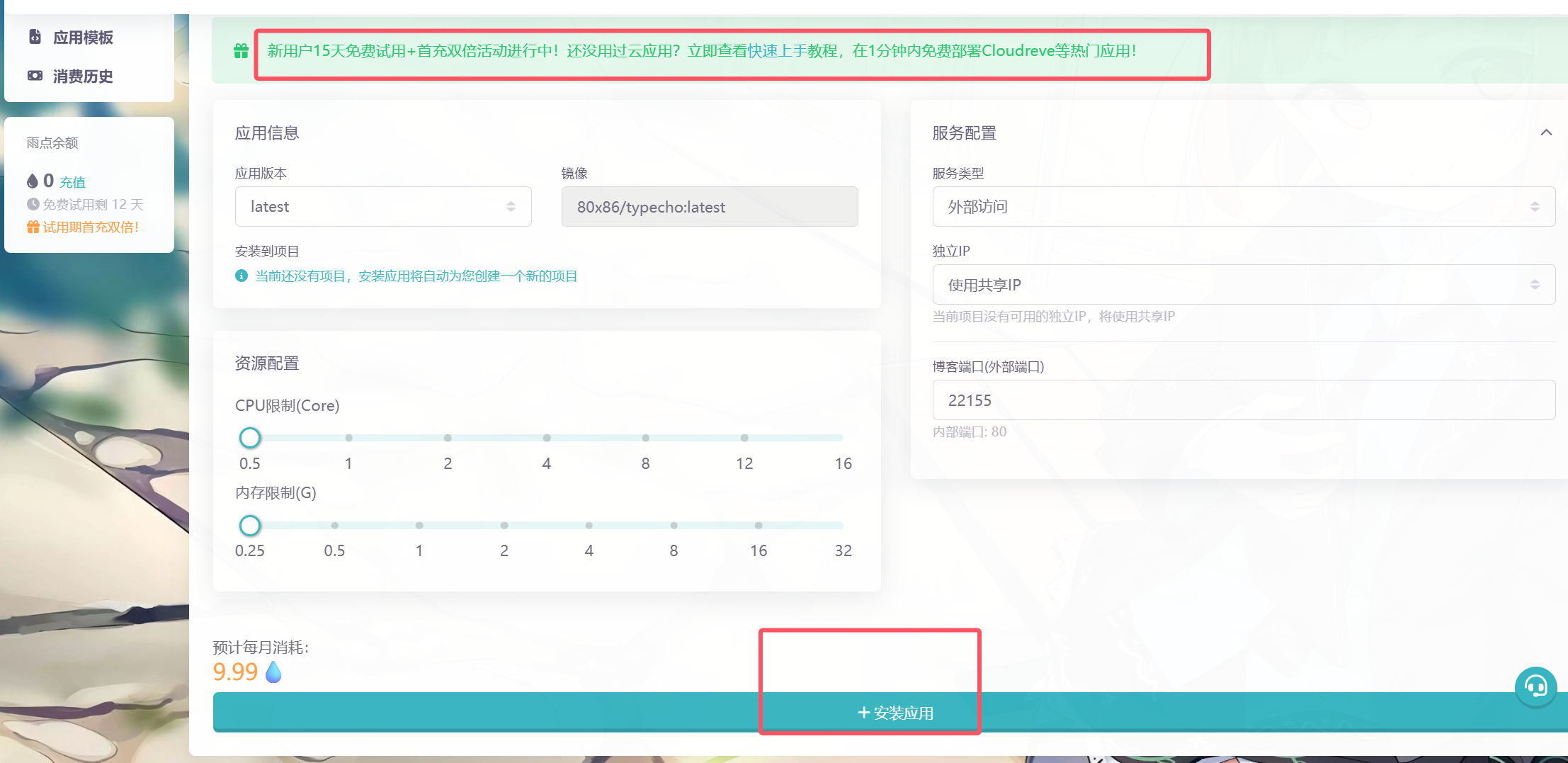The height and width of the screenshot is (763, 1568).
Task: Click the 消费历史 money icon
Action: coord(35,76)
